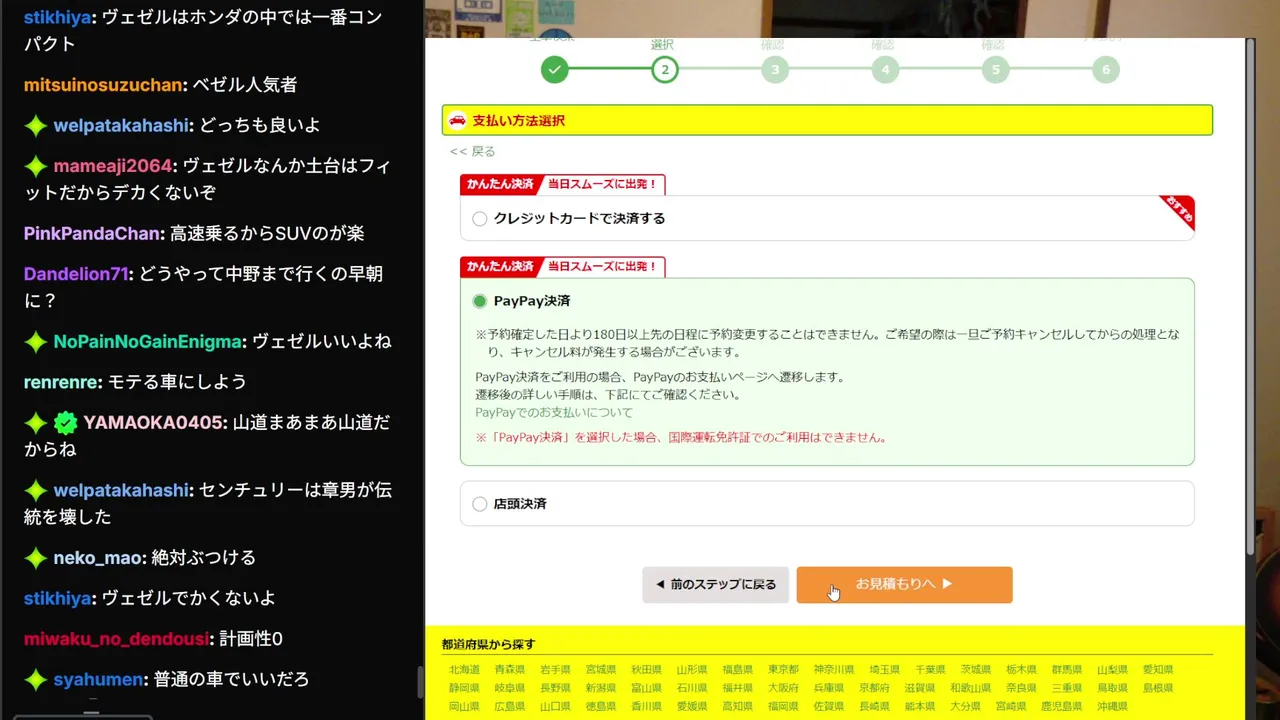Click the star badge next to YAMAOKA0405
The height and width of the screenshot is (720, 1280).
(x=36, y=423)
